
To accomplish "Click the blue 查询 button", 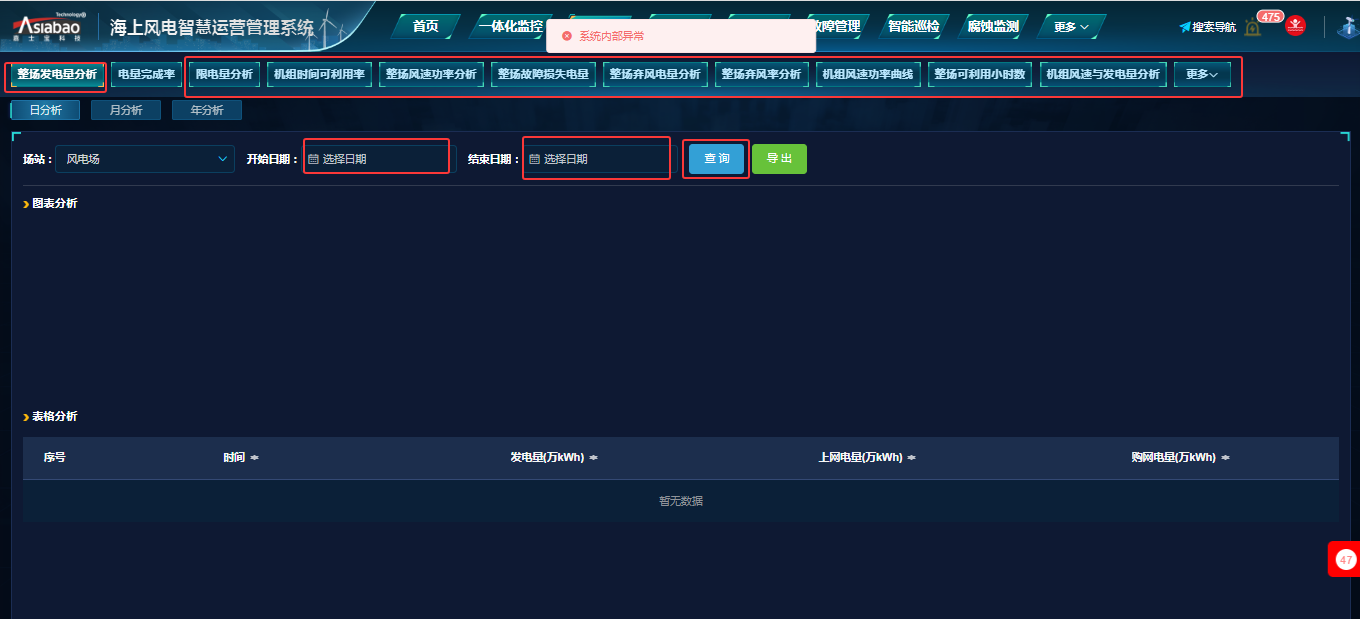I will 716,159.
